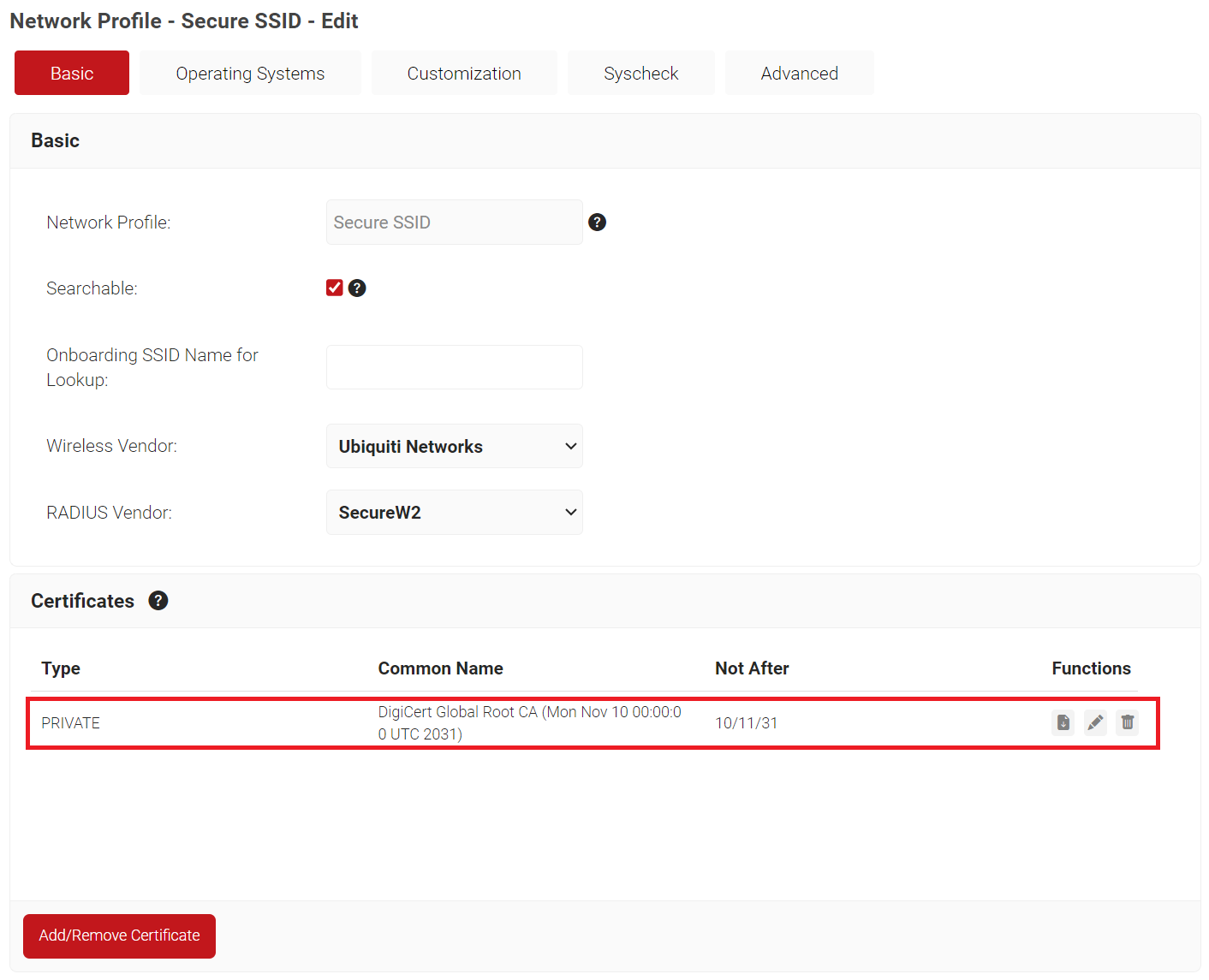The height and width of the screenshot is (980, 1209).
Task: Click the Common Name column header
Action: [x=440, y=668]
